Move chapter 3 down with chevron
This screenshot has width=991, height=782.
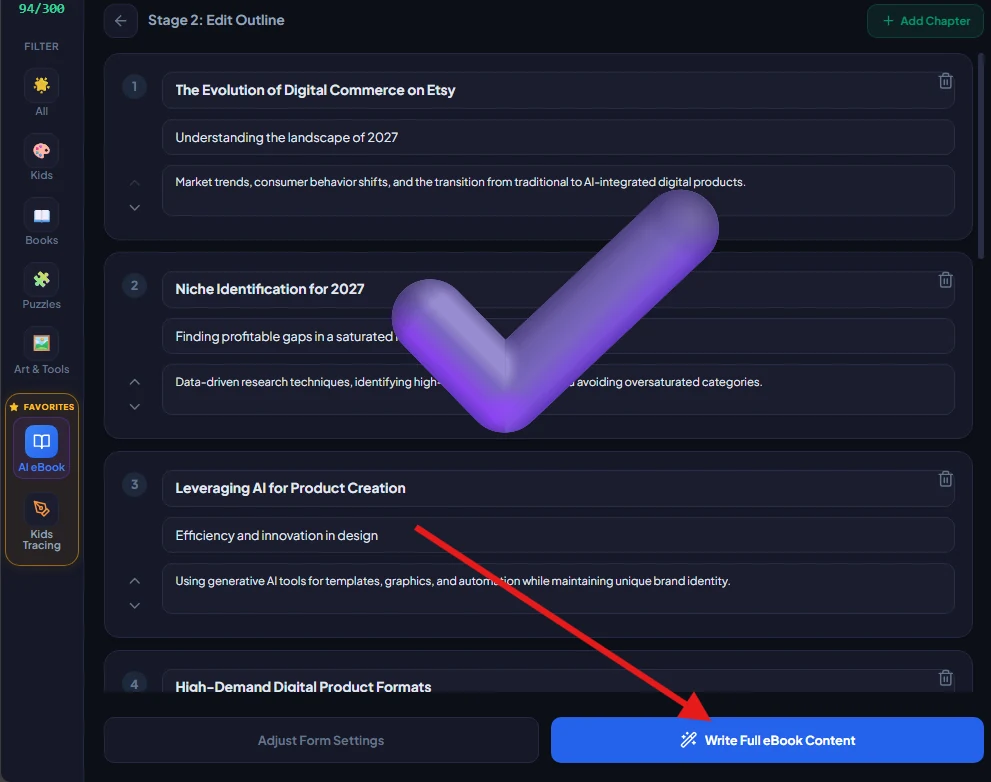click(x=135, y=606)
